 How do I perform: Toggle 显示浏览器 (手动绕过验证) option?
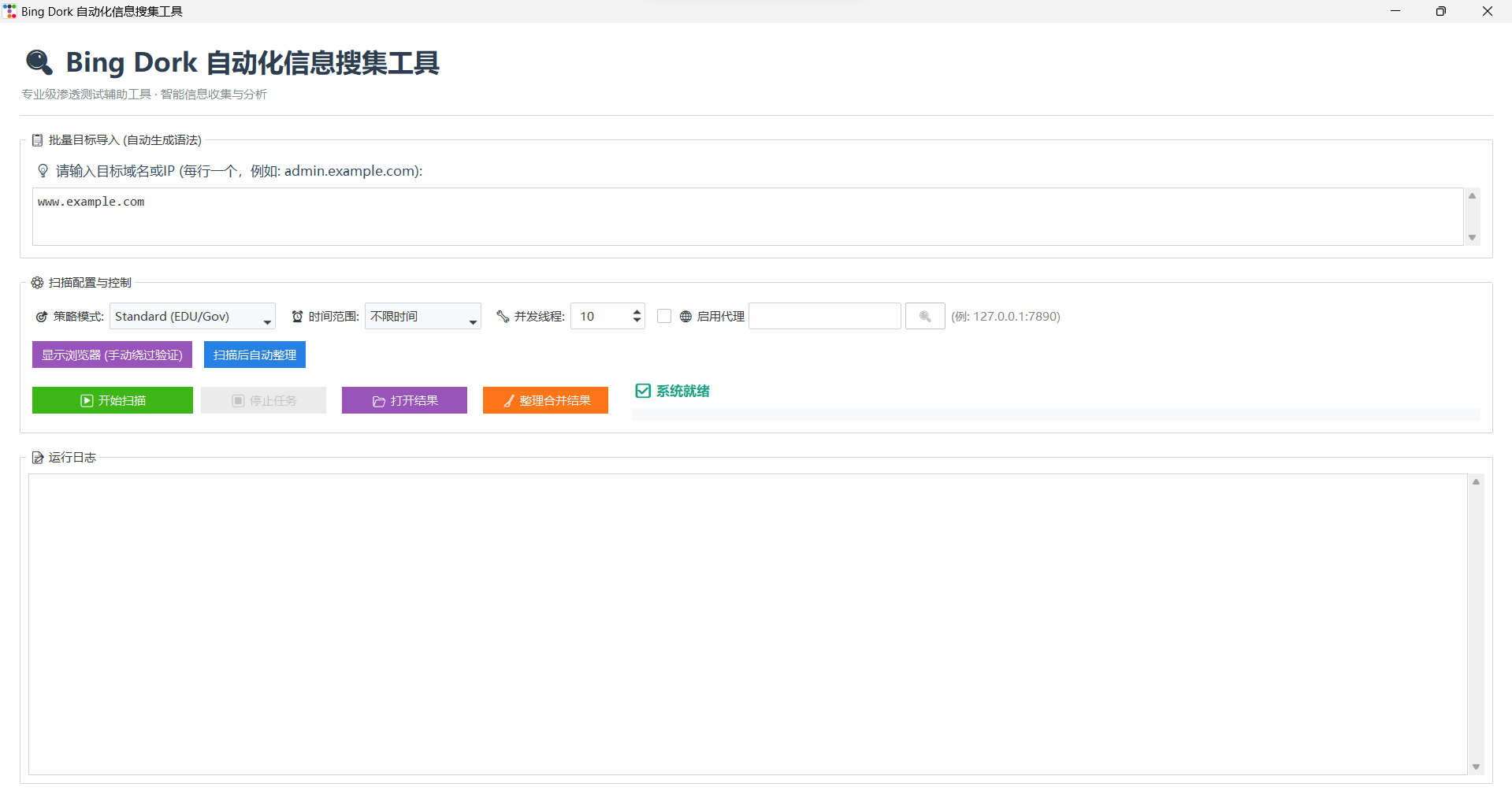coord(112,355)
